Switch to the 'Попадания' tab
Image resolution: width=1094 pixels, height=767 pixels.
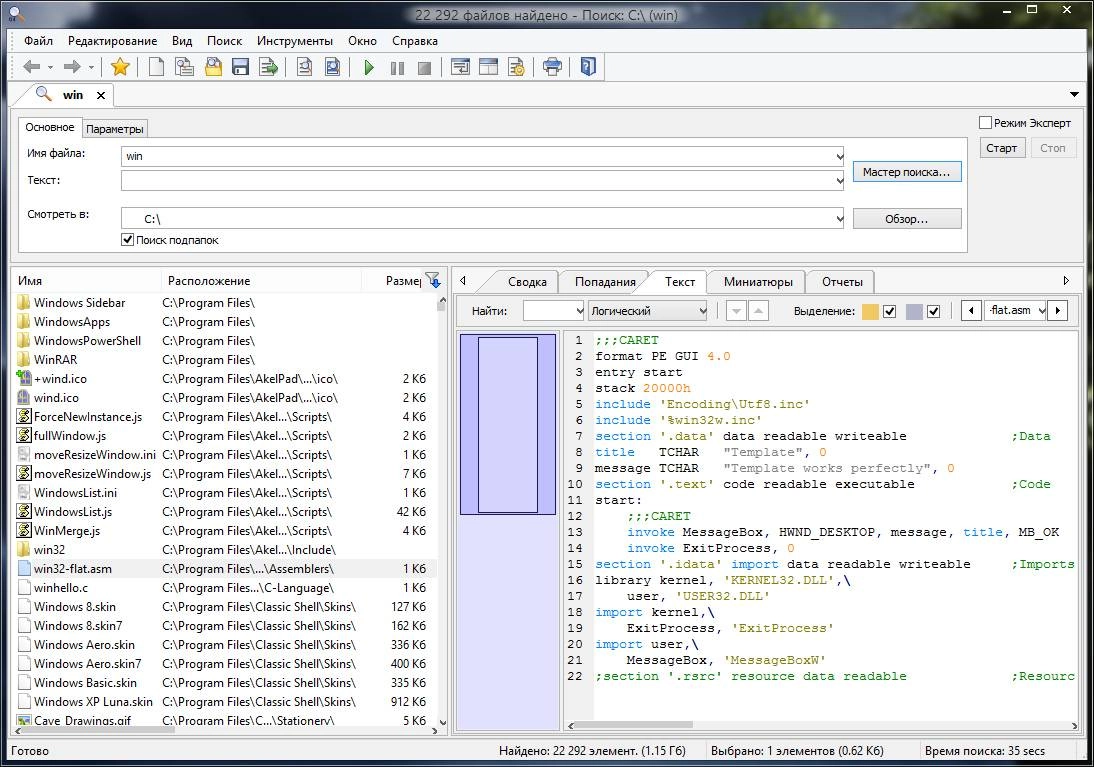point(605,282)
